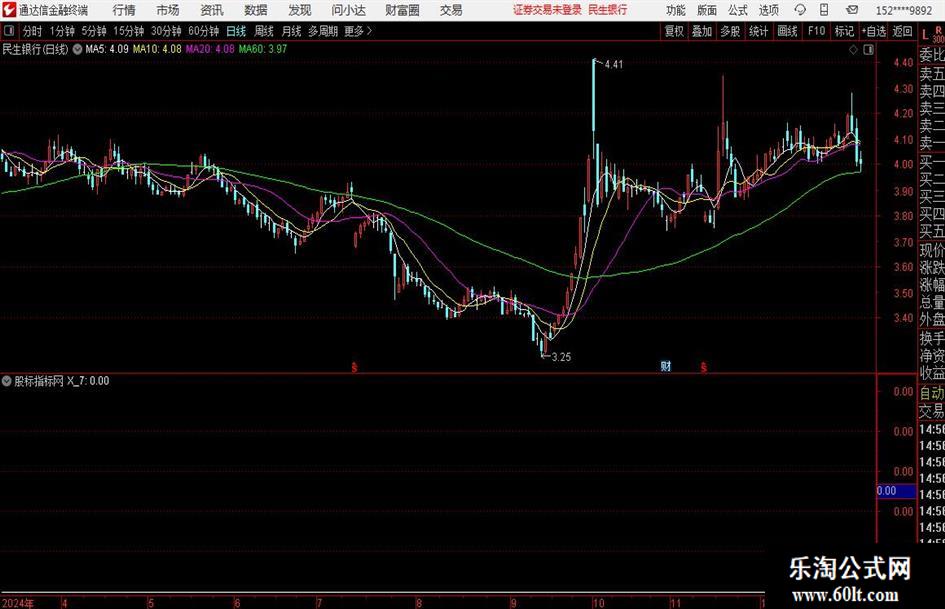
Task: Click the 返回 back button
Action: 902,31
